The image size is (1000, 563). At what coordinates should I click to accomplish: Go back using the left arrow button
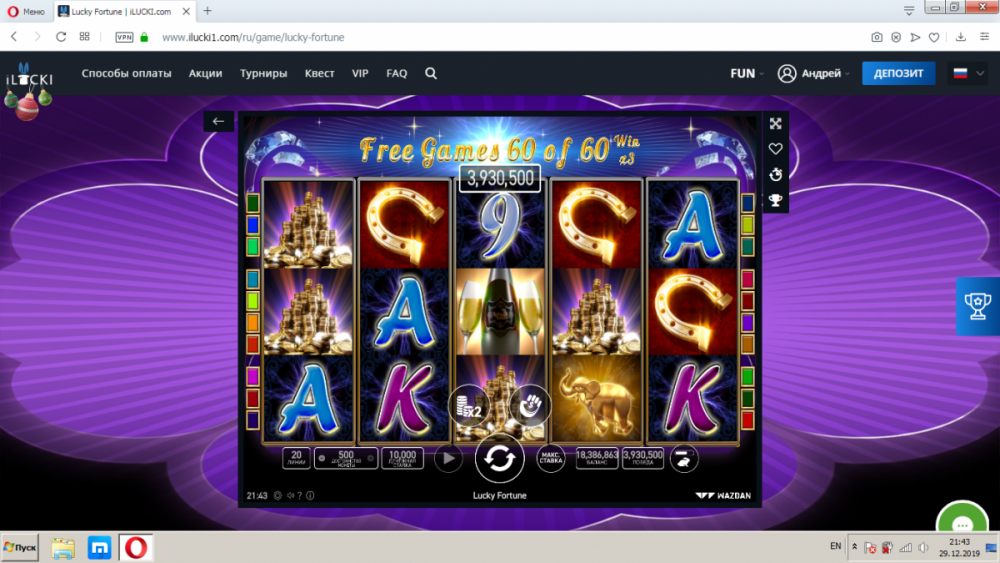coord(218,121)
